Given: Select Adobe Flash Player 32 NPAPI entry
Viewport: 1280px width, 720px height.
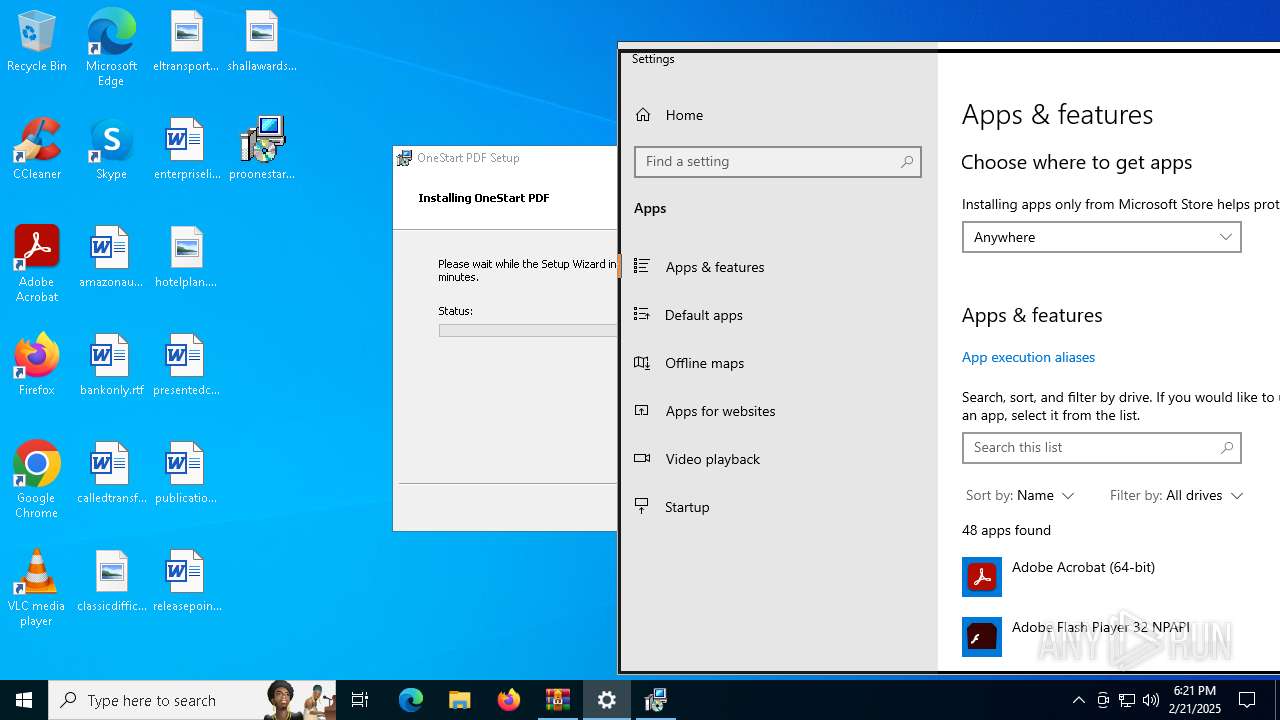Looking at the screenshot, I should tap(1120, 636).
